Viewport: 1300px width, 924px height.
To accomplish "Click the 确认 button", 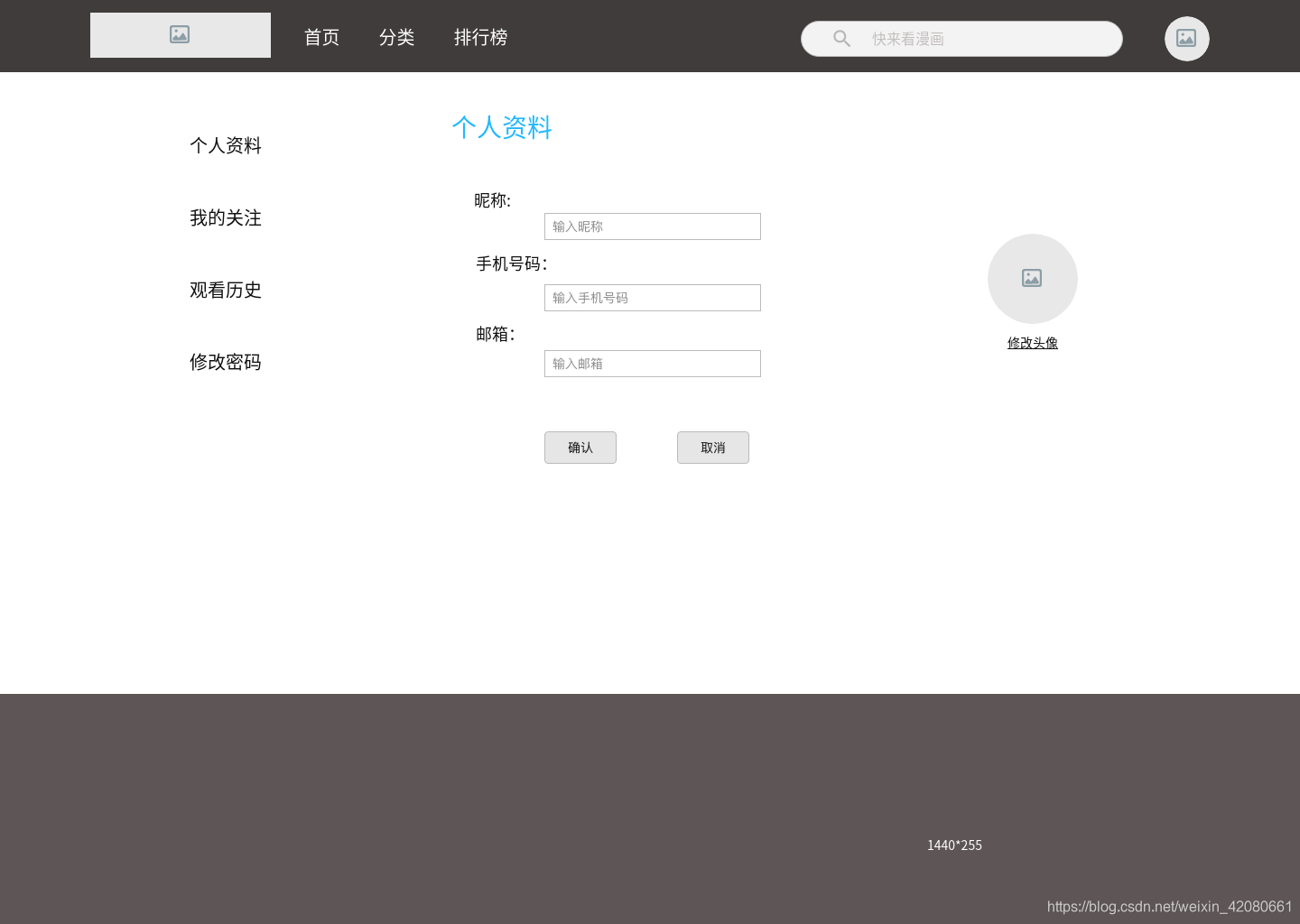I will (580, 448).
